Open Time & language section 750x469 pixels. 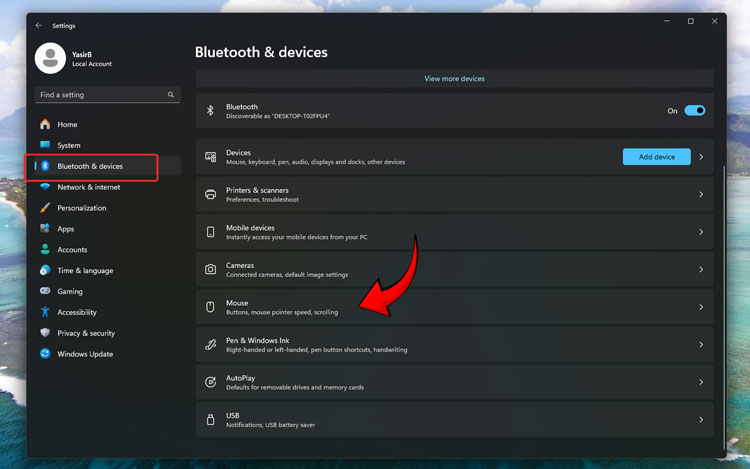pos(108,270)
